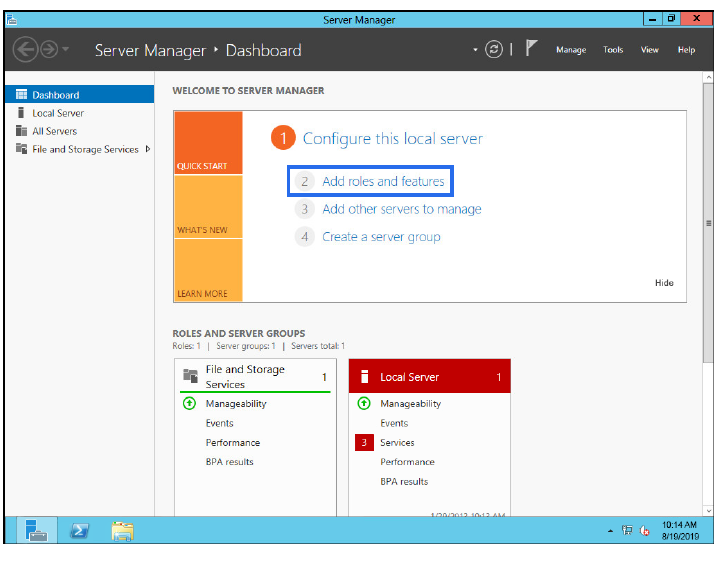Screen dimensions: 718x572
Task: Open PowerShell from the taskbar
Action: pyautogui.click(x=80, y=530)
